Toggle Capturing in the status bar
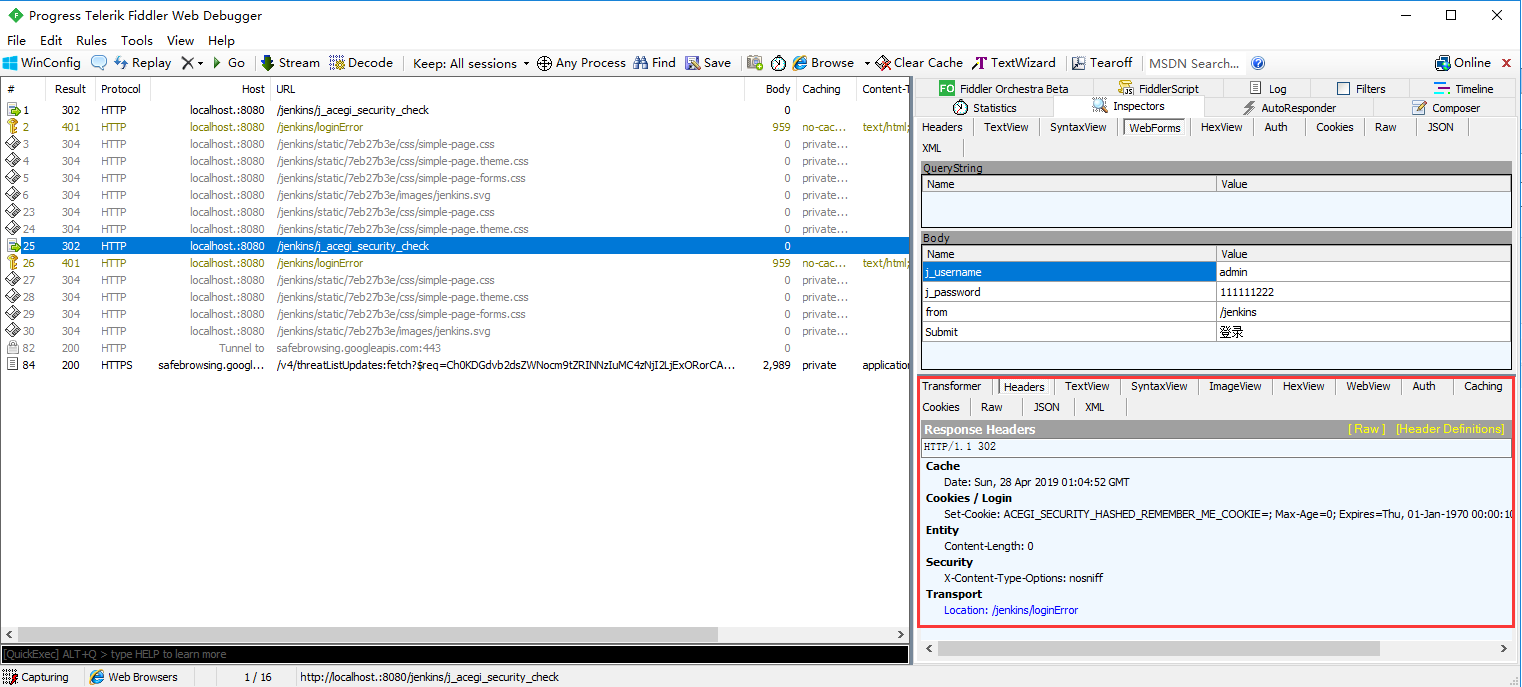 pyautogui.click(x=37, y=677)
